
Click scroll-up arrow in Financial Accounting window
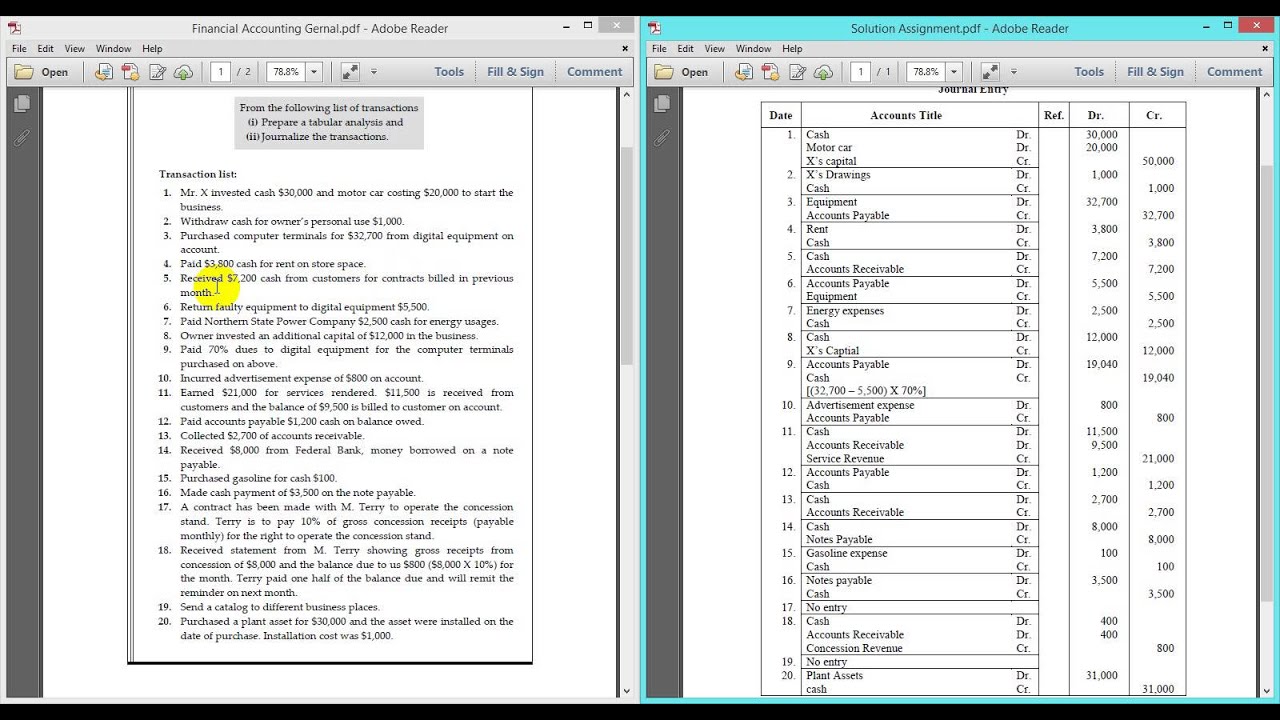point(627,95)
